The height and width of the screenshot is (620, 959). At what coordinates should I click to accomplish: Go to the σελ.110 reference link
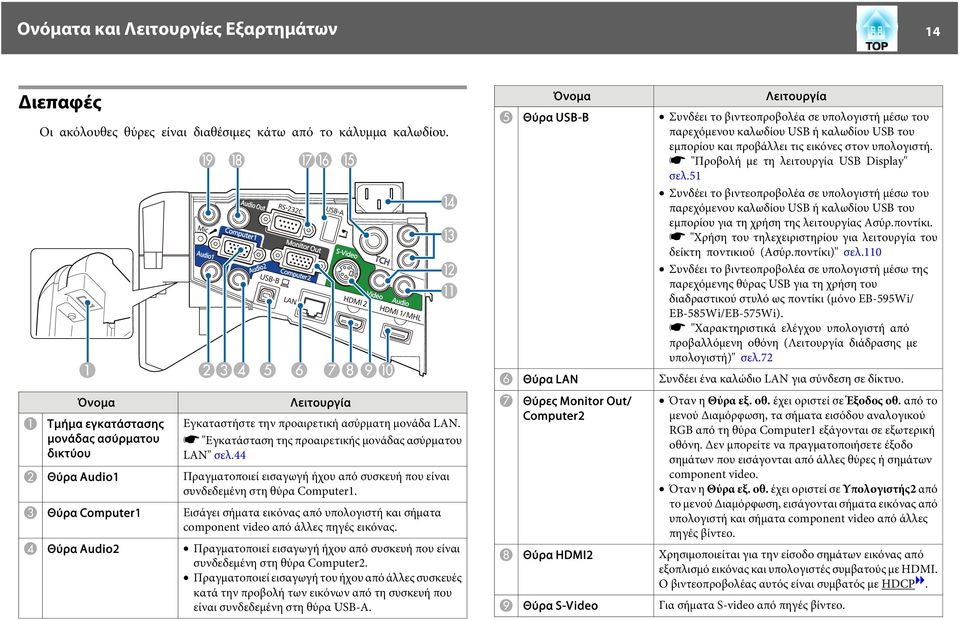tap(862, 252)
